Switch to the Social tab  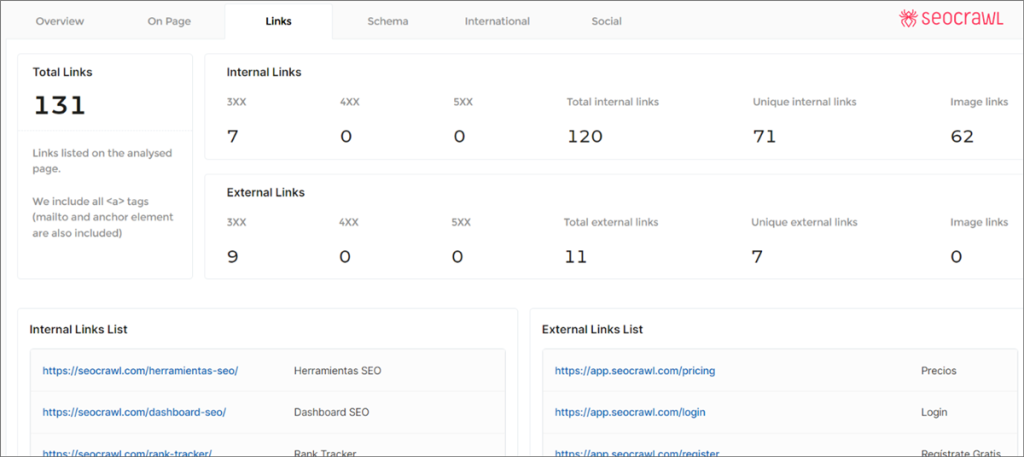(x=607, y=21)
